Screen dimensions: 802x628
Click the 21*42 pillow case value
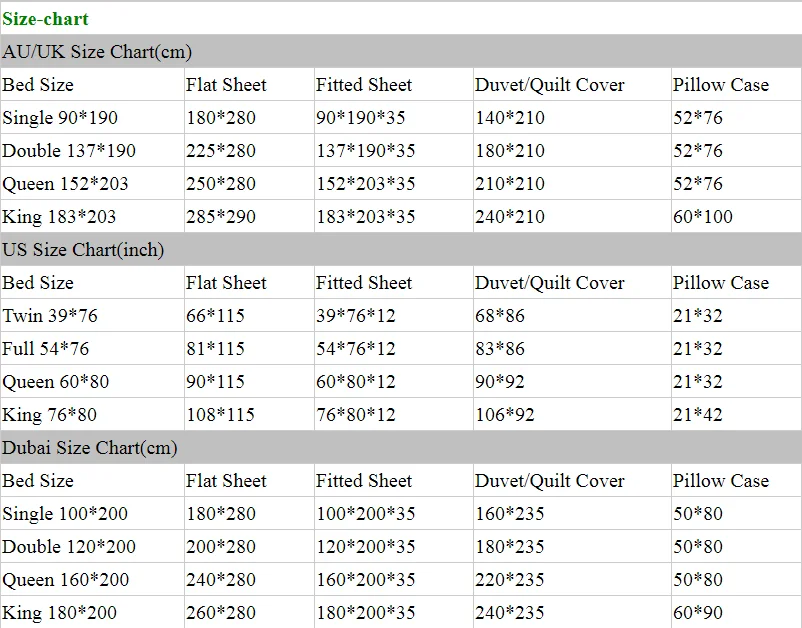click(698, 414)
